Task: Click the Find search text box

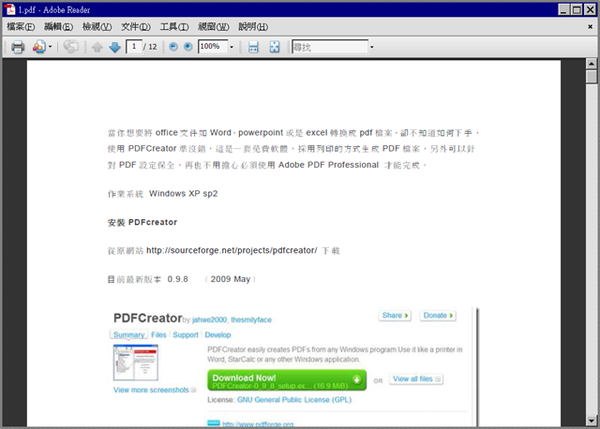Action: (330, 47)
